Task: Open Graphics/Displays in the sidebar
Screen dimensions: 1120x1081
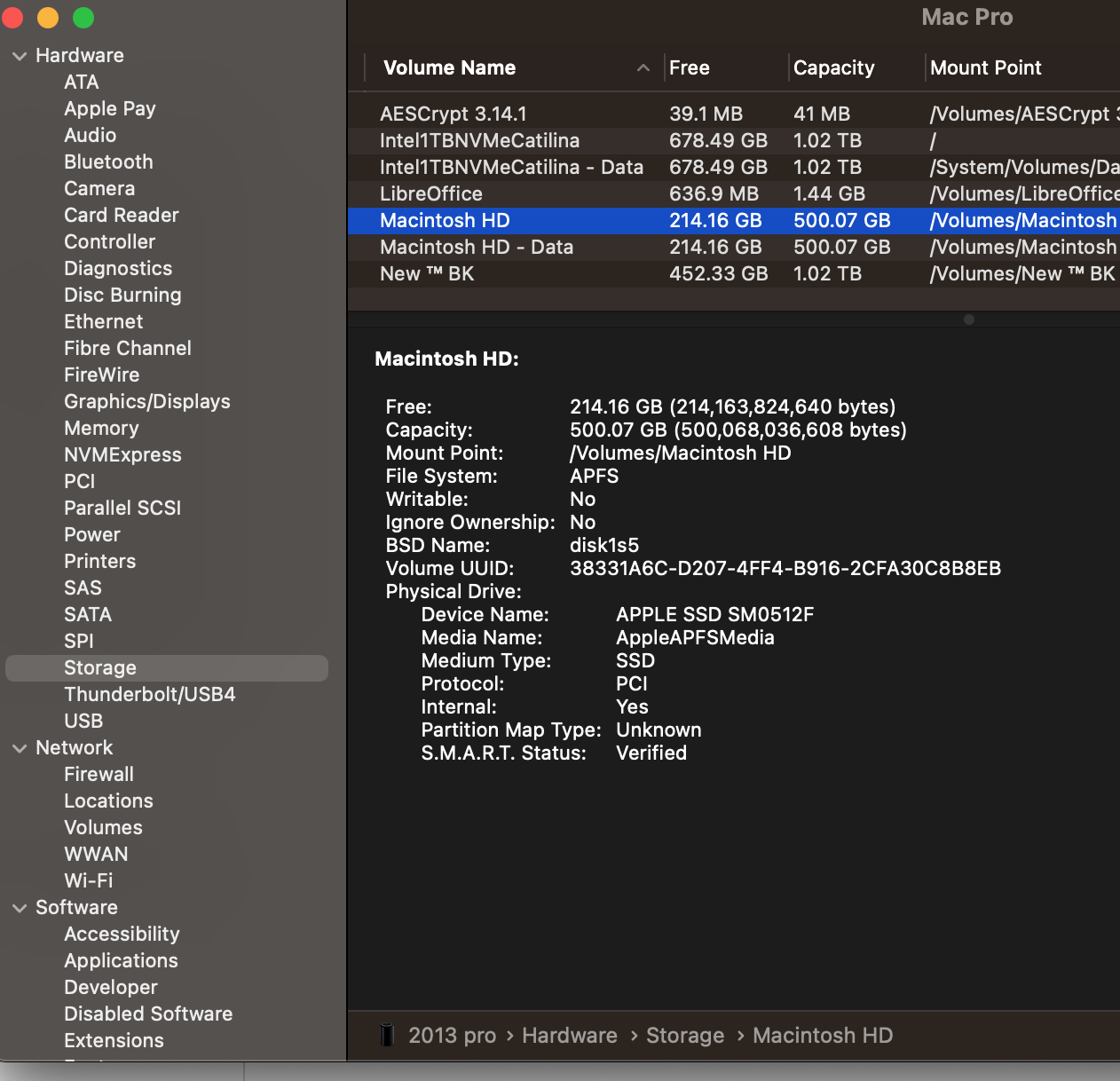Action: (x=147, y=402)
